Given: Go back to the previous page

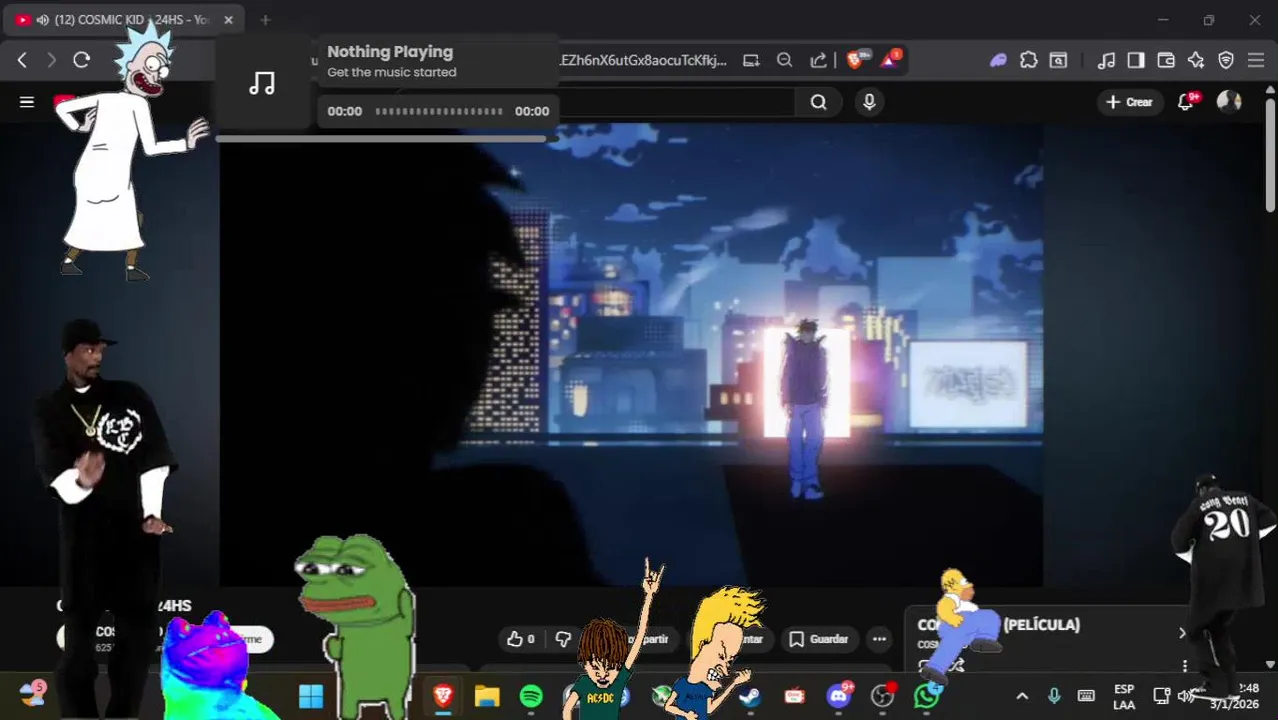Looking at the screenshot, I should pos(22,60).
